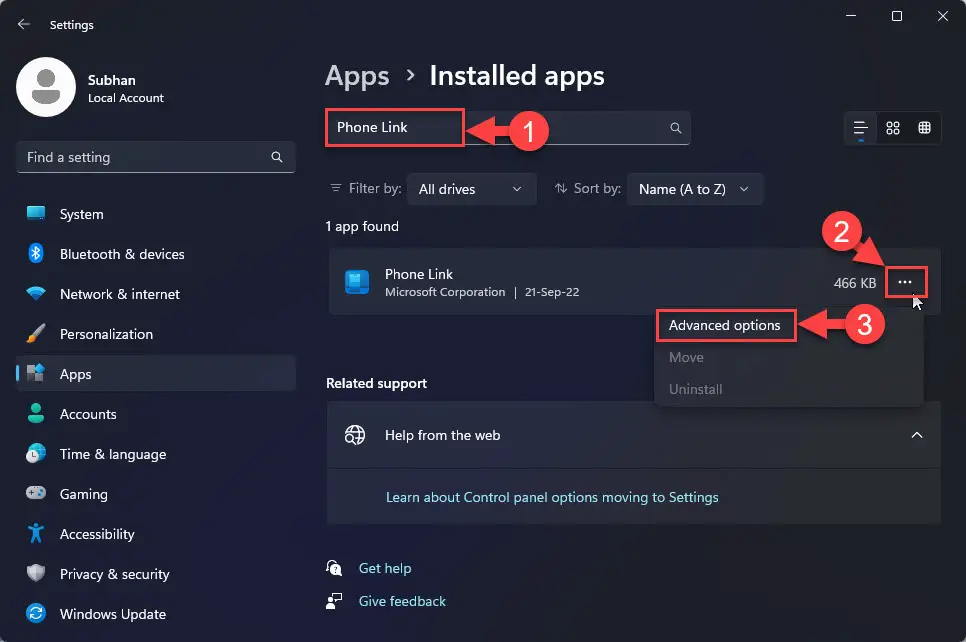Click the paintbrush Personalization icon

pos(36,333)
